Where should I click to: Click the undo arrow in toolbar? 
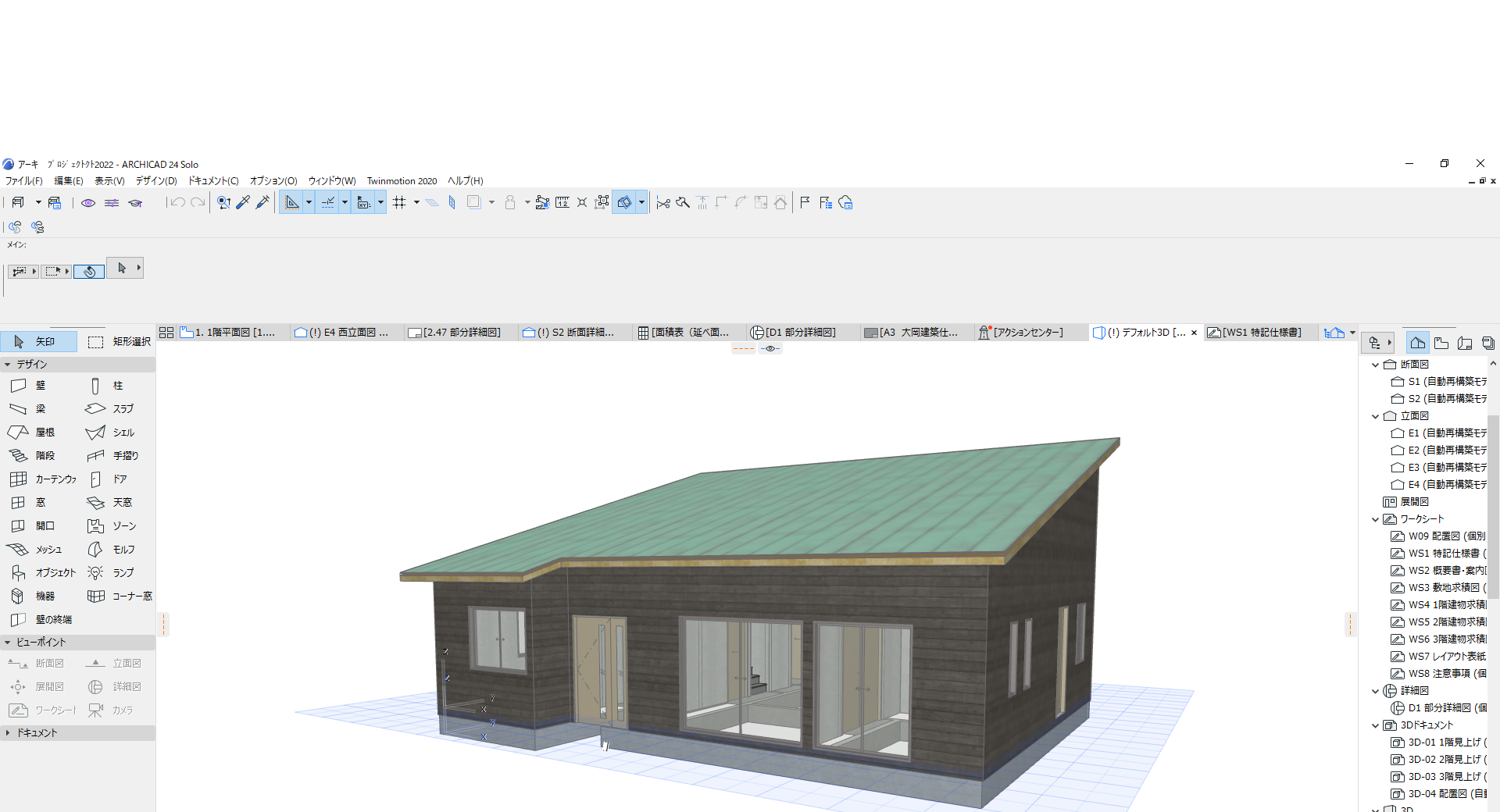[x=178, y=203]
